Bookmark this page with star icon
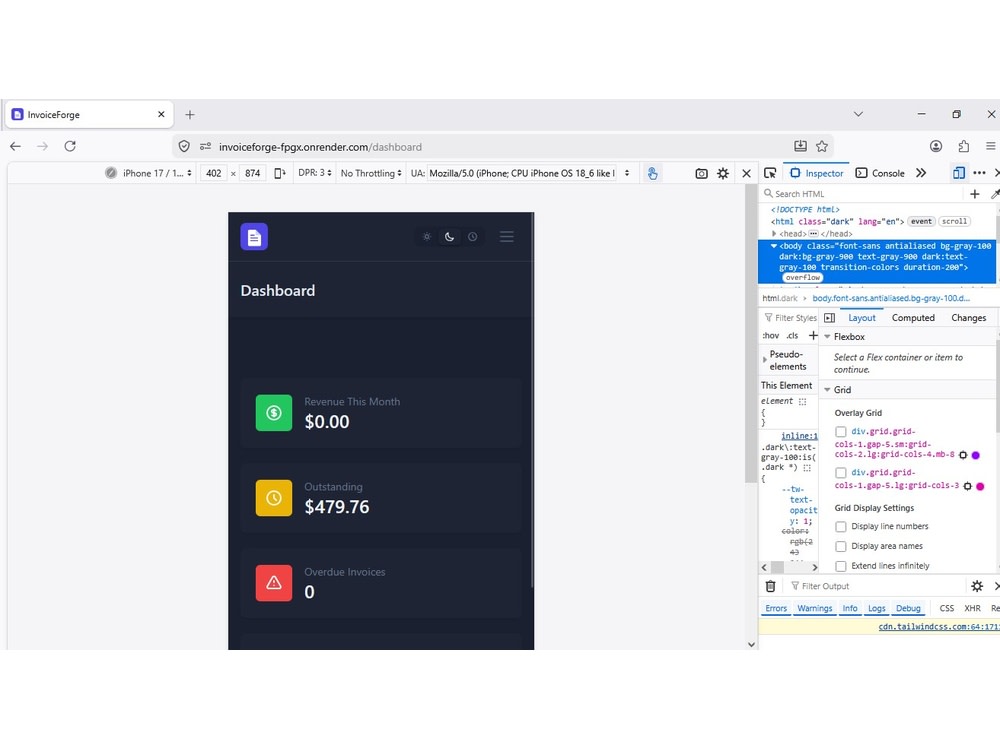The height and width of the screenshot is (750, 1000). point(822,146)
